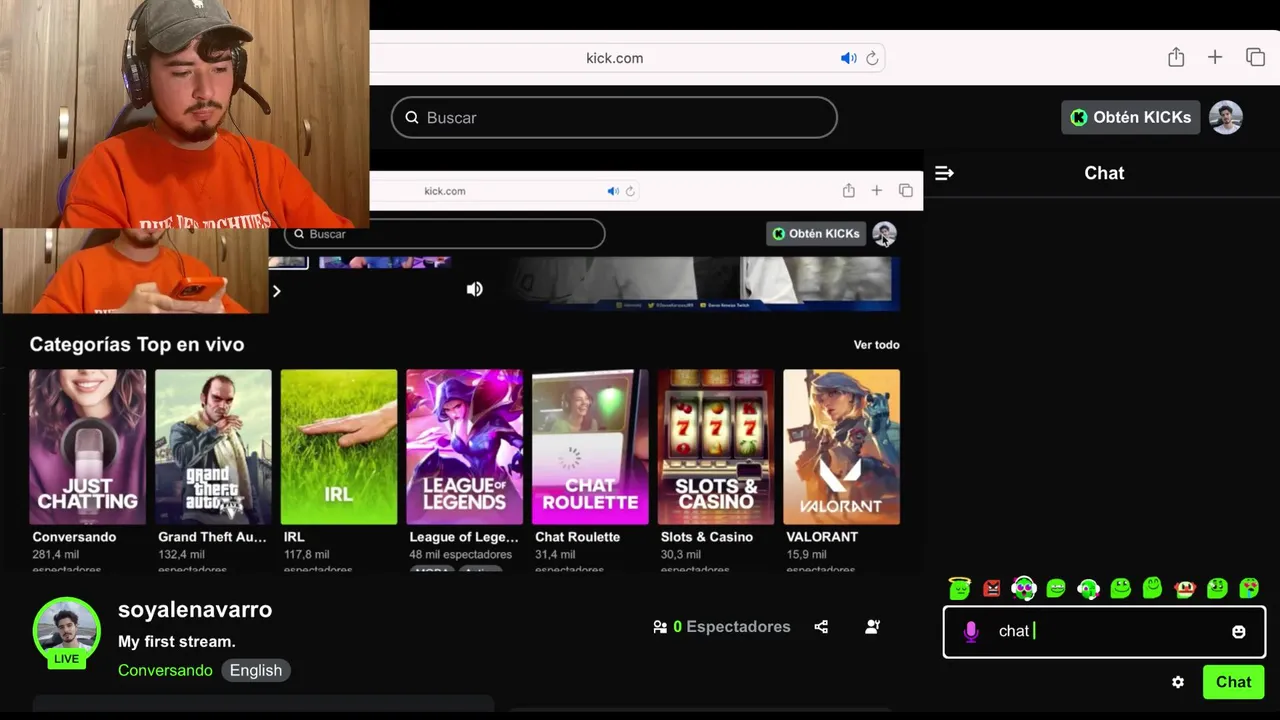Click the Categorías Top en vivo heading
Viewport: 1280px width, 720px height.
[x=137, y=344]
